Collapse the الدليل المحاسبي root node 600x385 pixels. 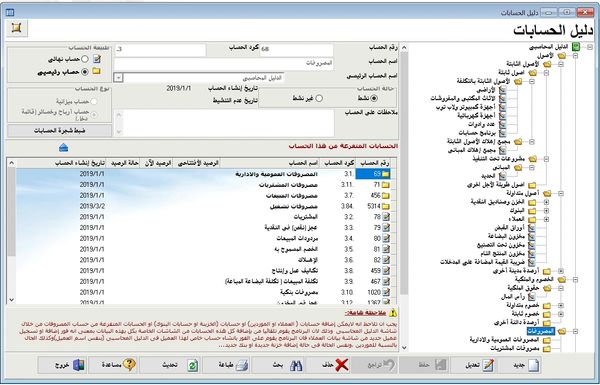click(590, 47)
